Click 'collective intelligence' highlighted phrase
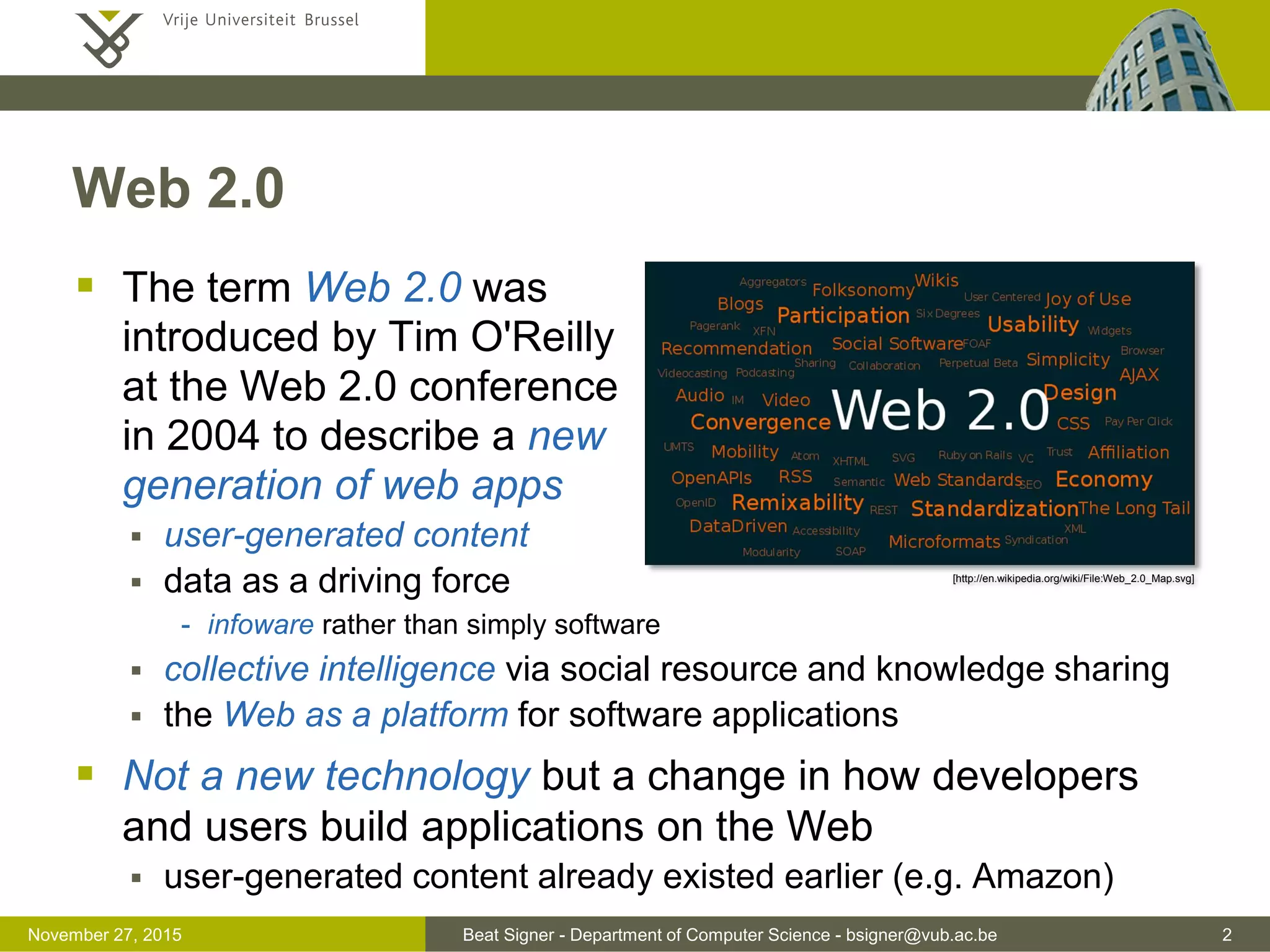Screen dimensions: 1270x952 tap(329, 669)
